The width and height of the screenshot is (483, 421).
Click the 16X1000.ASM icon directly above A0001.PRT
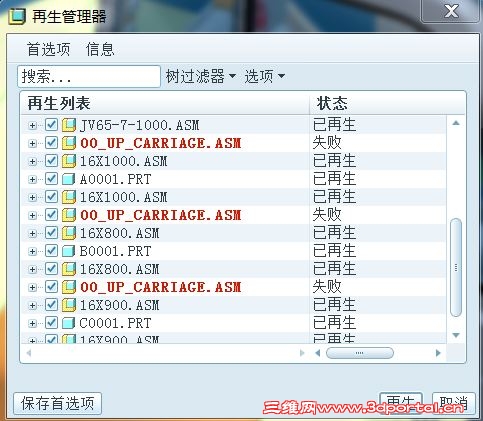[69, 161]
